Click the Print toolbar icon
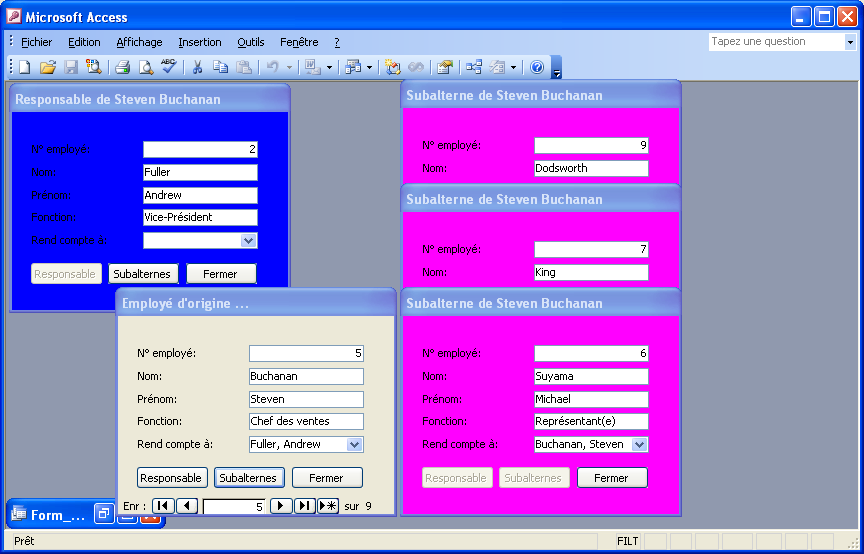Viewport: 864px width, 554px height. click(122, 67)
